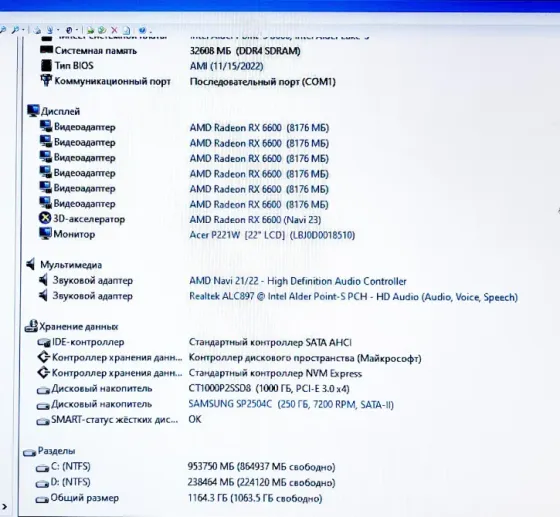
Task: Open the Realtek ALC897 audio link
Action: coord(353,297)
